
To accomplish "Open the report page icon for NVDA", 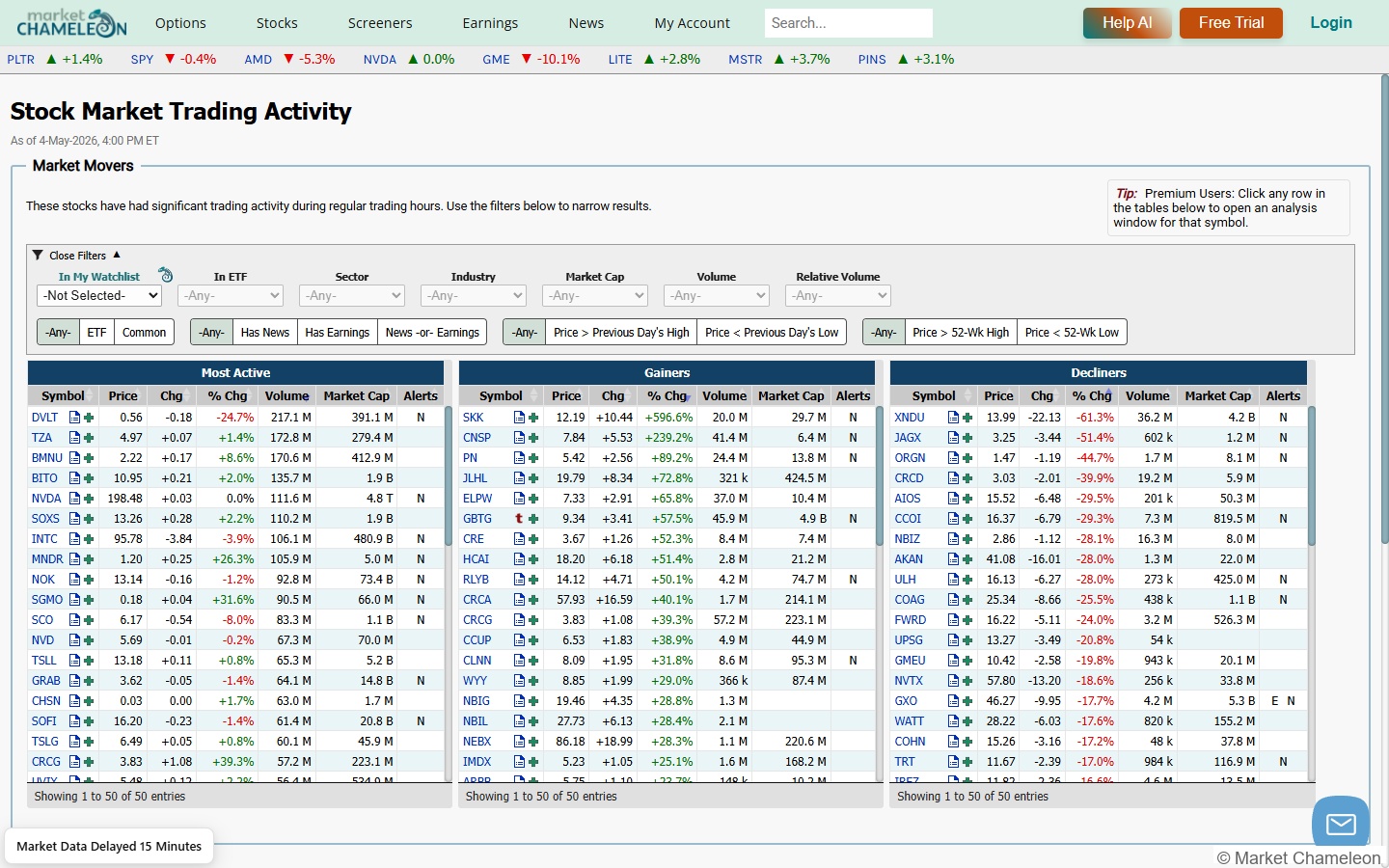I will (x=74, y=499).
